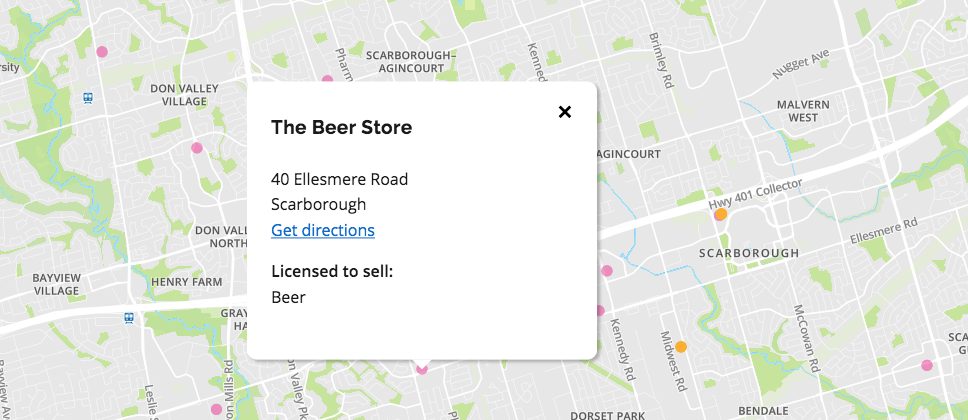Open pink marker at far right near map edge

(927, 365)
